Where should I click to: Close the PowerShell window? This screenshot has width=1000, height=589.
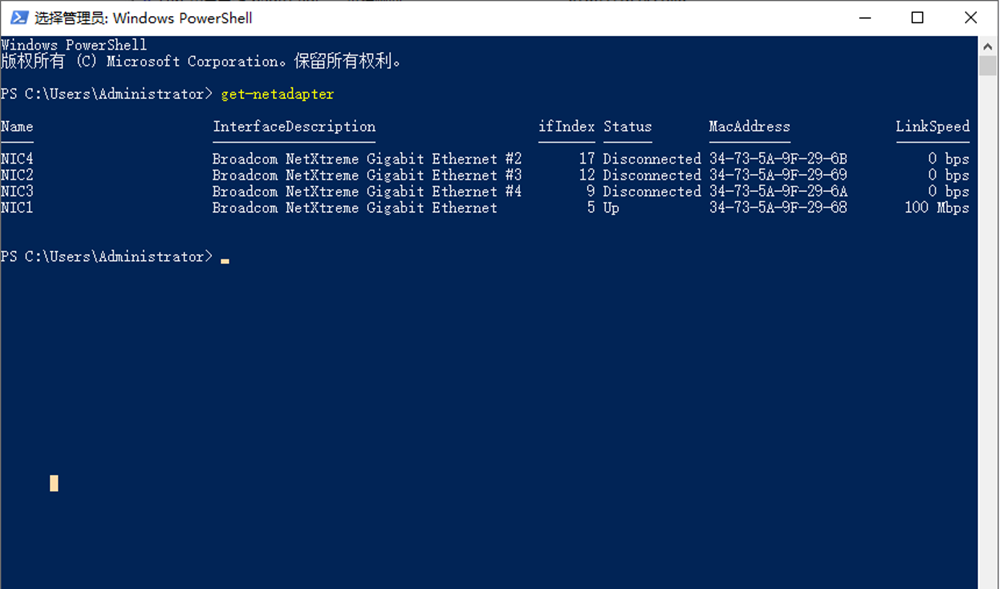point(971,17)
